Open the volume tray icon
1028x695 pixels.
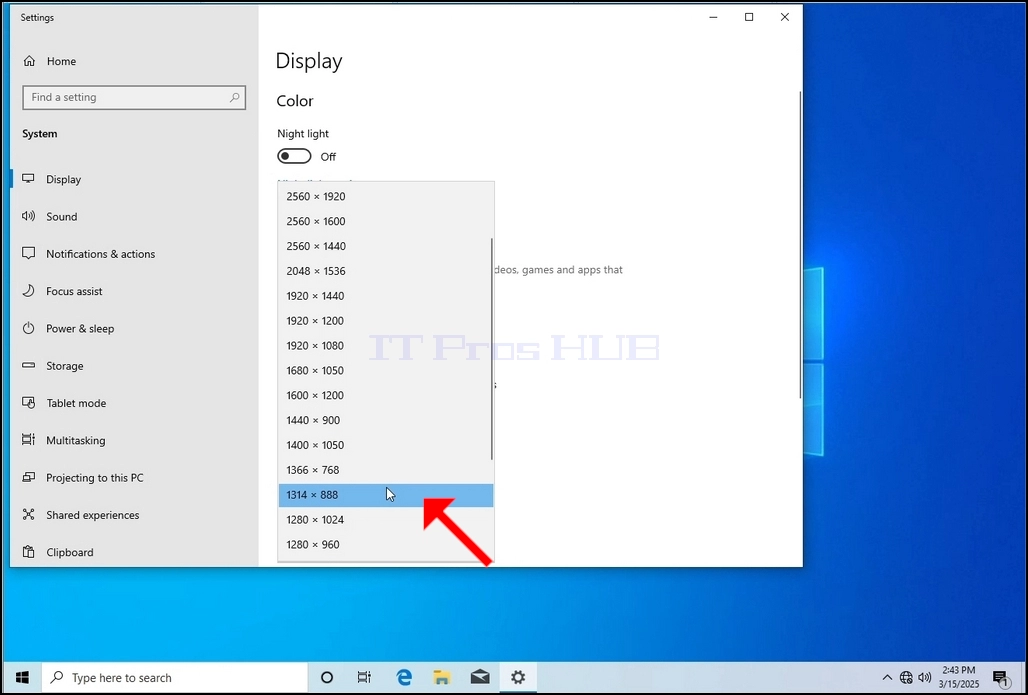coord(924,677)
